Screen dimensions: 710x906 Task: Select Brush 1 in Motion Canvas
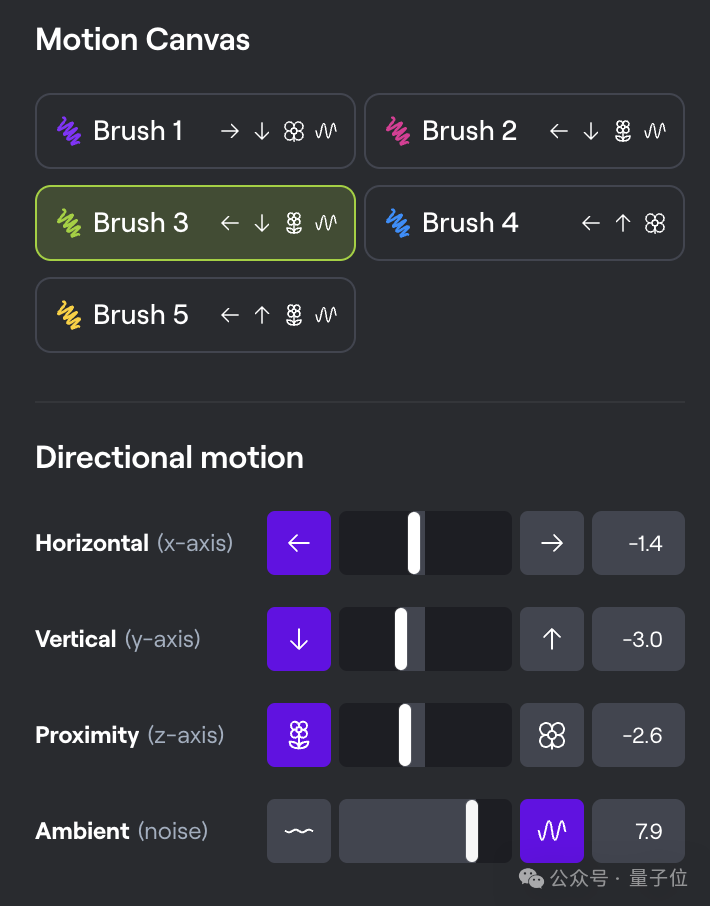195,131
